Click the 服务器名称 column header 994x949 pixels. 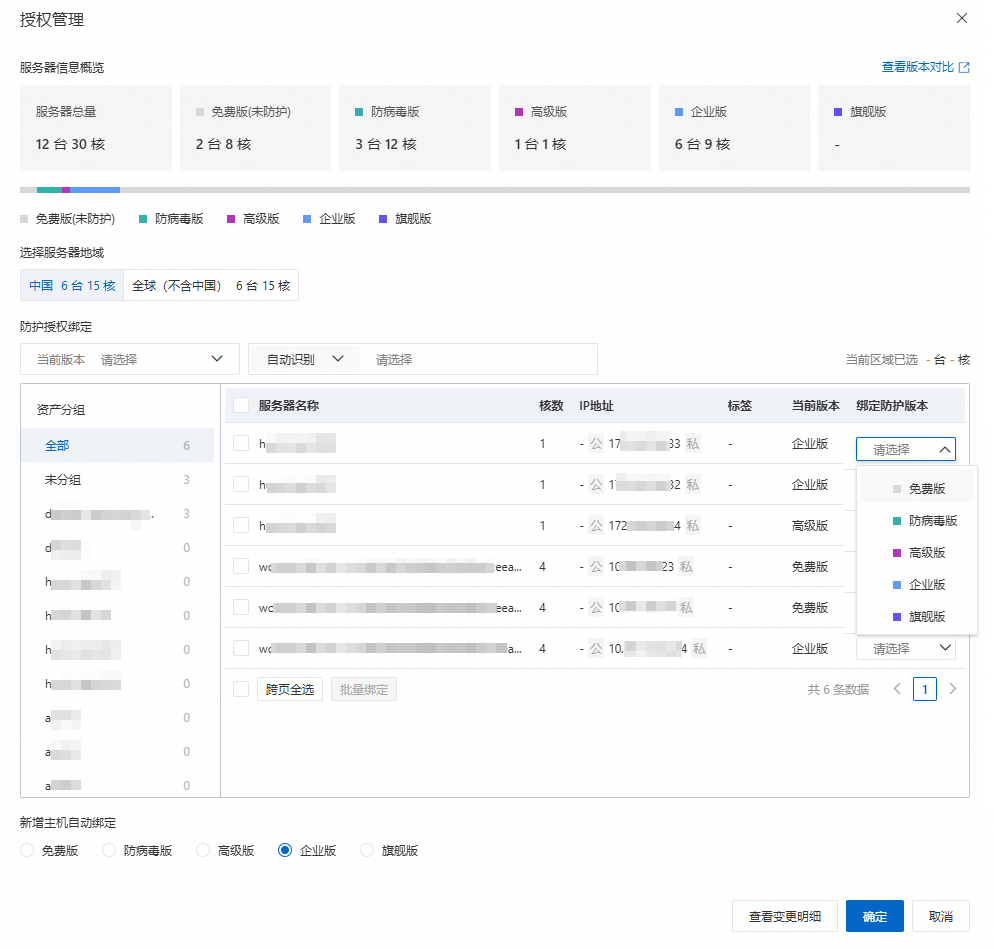click(x=288, y=406)
